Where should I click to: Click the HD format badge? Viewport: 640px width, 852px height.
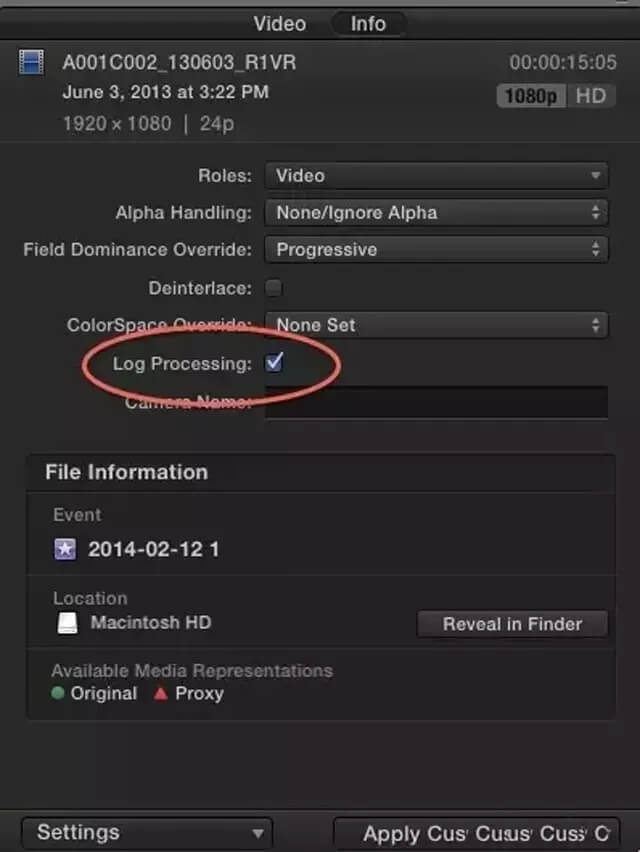(x=589, y=96)
